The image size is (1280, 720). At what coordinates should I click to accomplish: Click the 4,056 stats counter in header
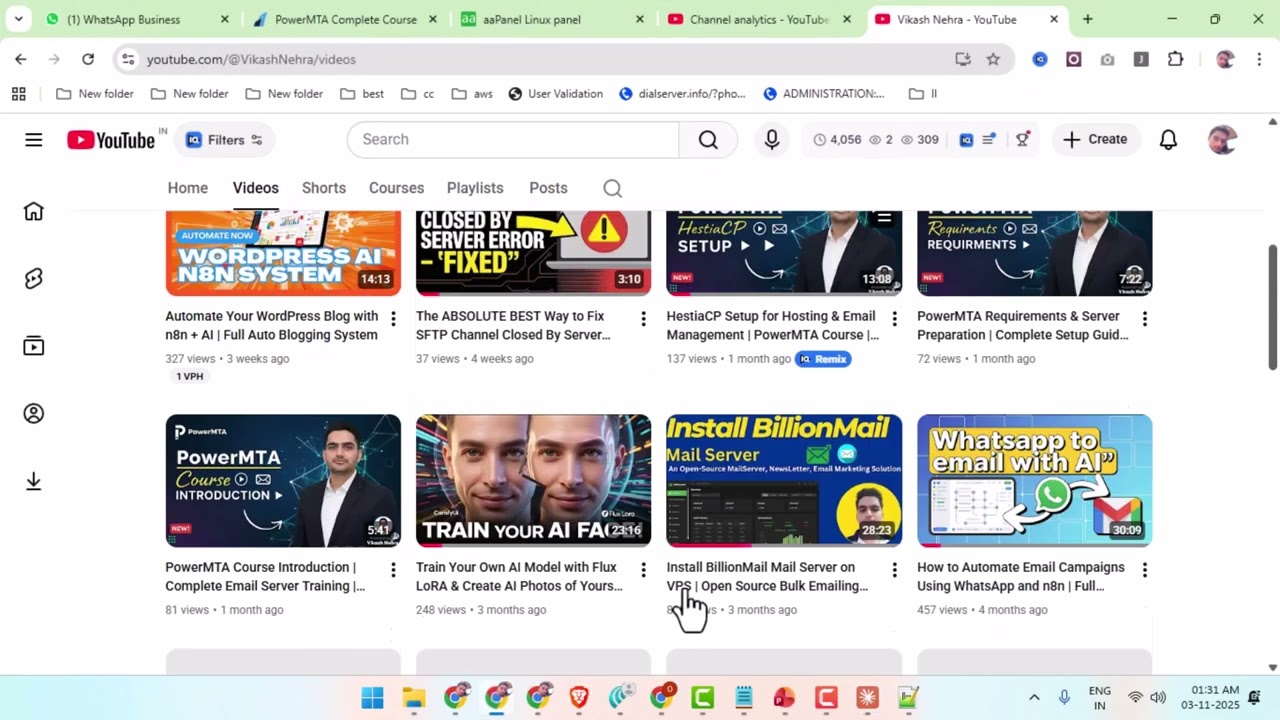pyautogui.click(x=837, y=140)
